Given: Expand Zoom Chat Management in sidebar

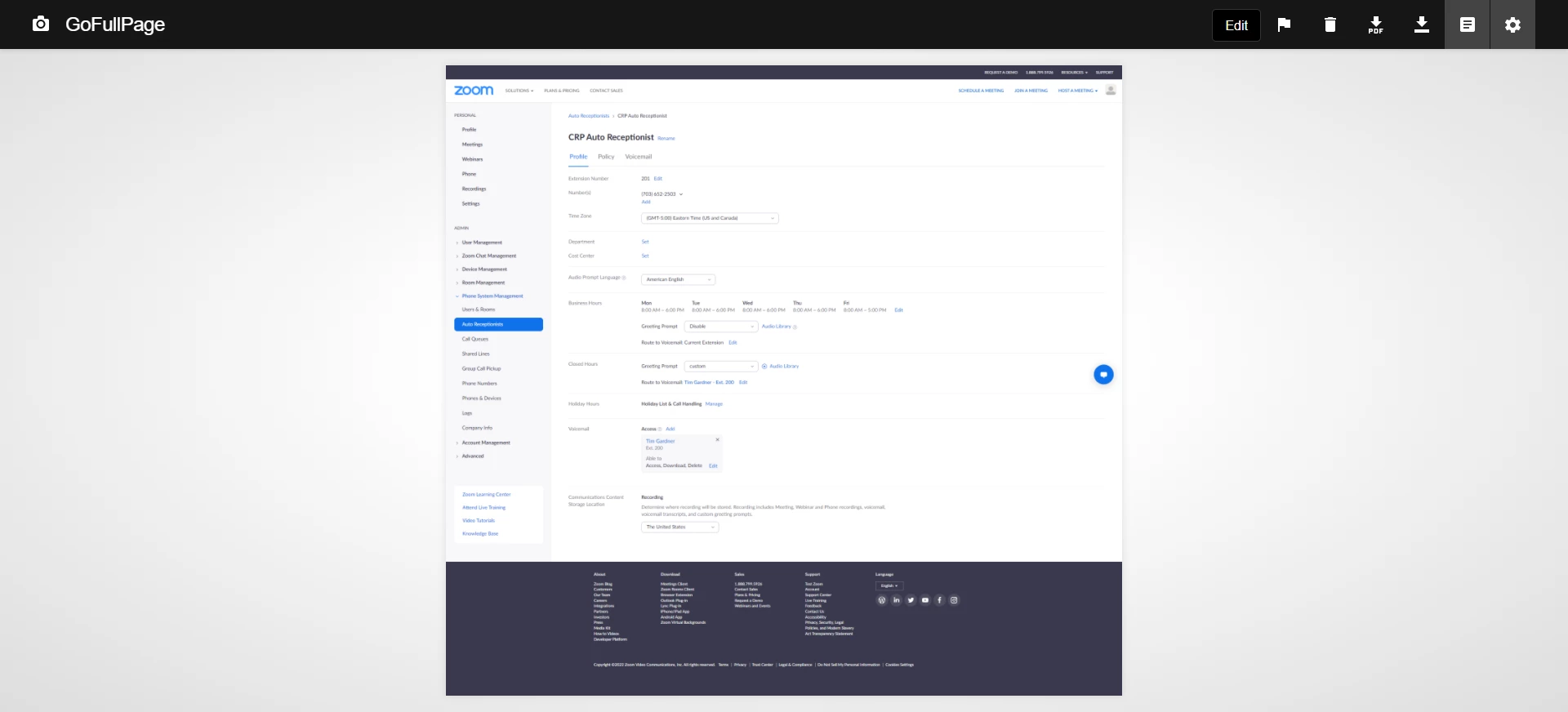Looking at the screenshot, I should pos(488,256).
